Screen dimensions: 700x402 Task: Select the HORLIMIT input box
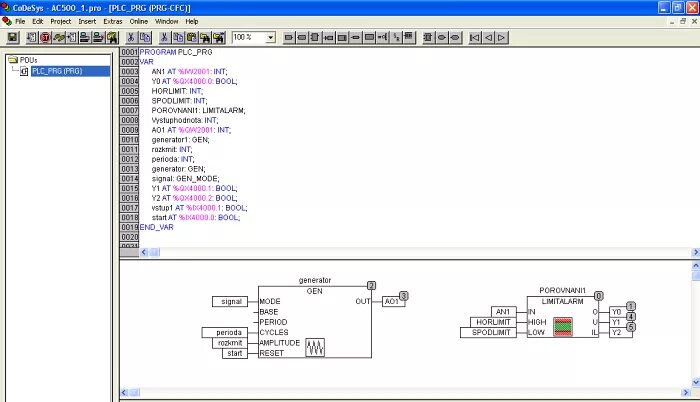point(493,322)
